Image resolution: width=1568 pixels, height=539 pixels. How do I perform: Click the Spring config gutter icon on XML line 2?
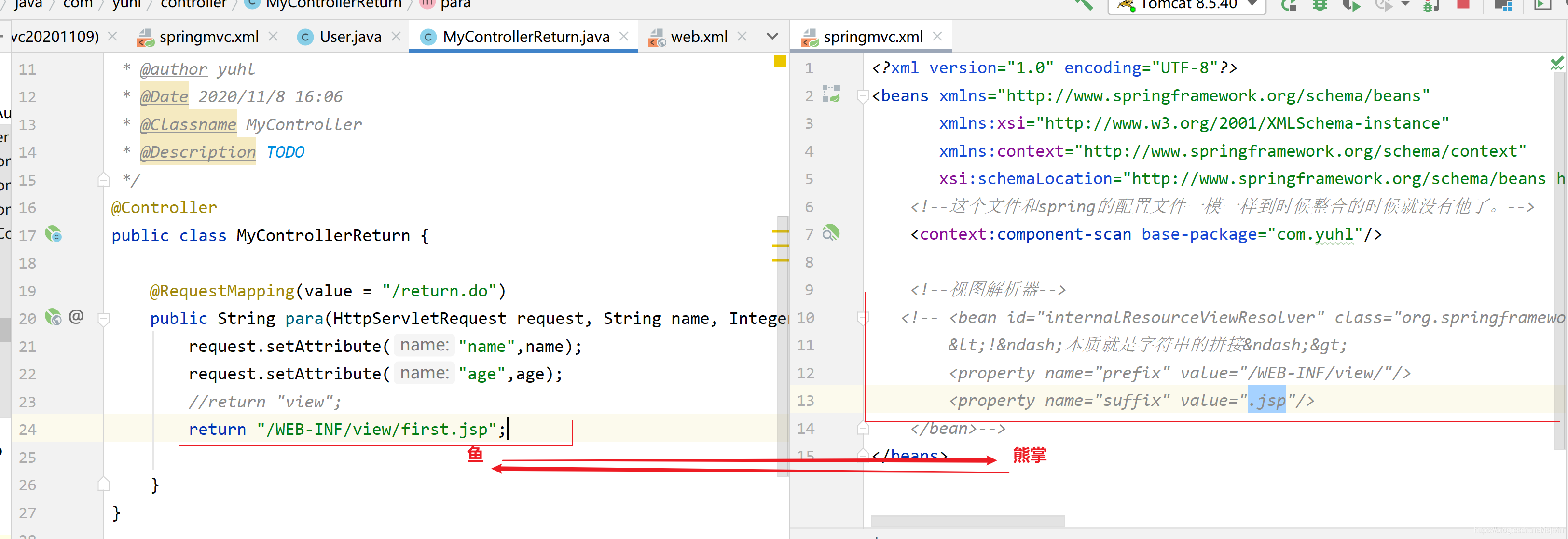(831, 94)
